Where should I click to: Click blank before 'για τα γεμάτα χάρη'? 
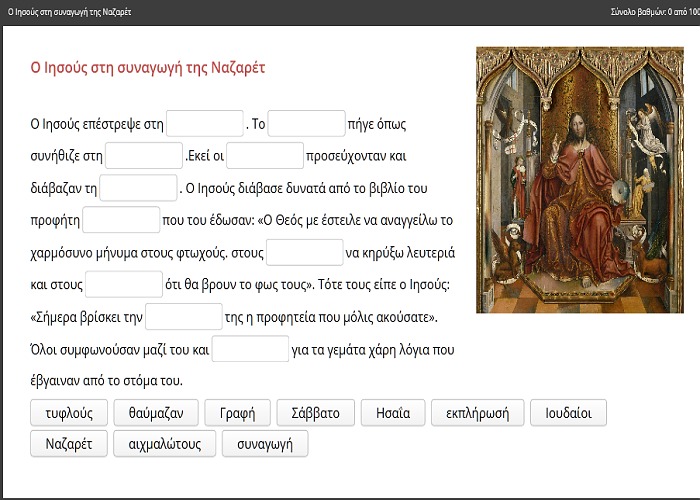coord(250,349)
